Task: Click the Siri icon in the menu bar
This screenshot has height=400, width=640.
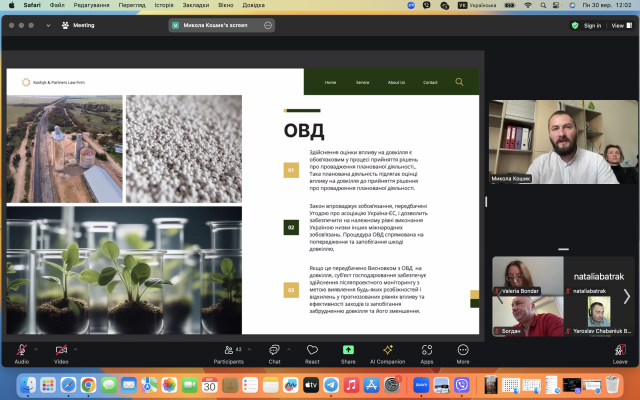Action: coord(572,5)
